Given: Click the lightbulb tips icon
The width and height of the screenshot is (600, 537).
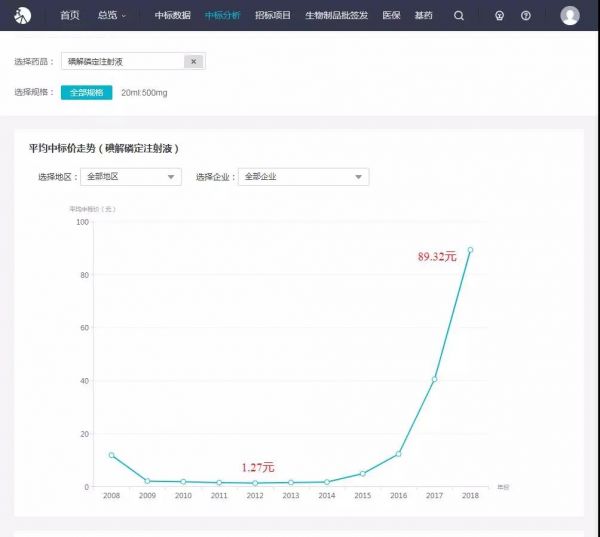Looking at the screenshot, I should point(500,16).
